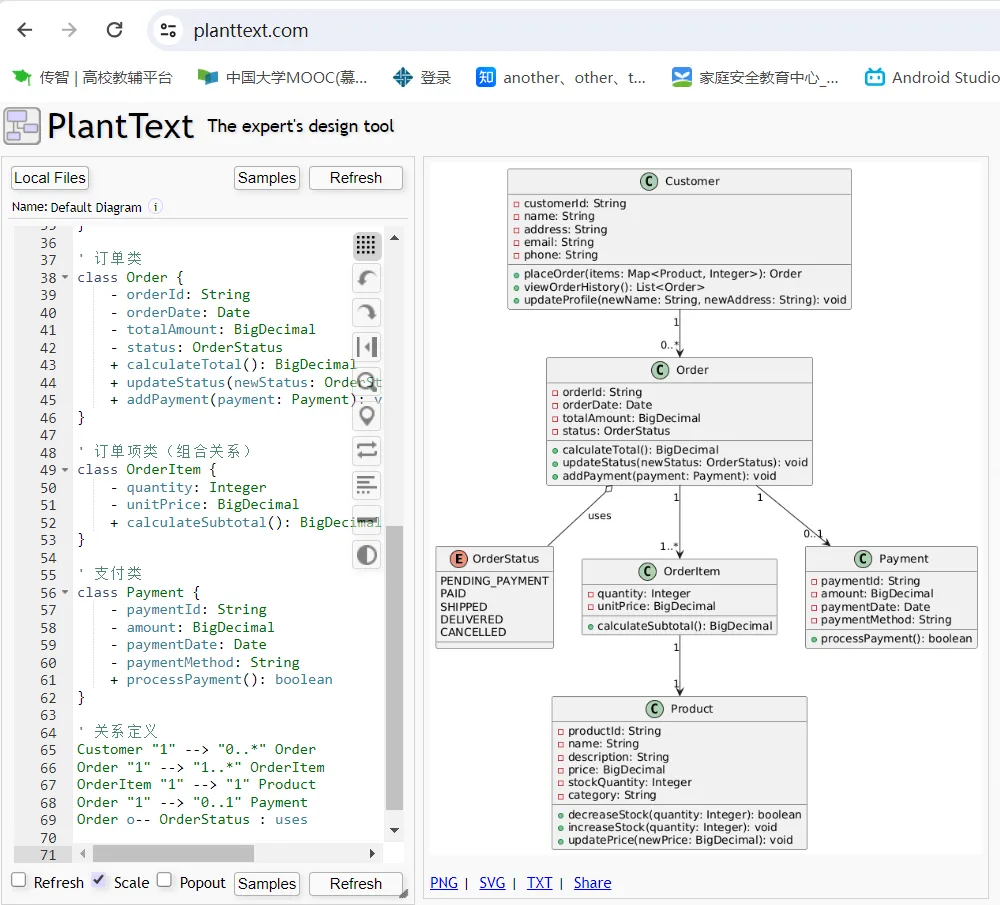
Task: Click the bottom Refresh button
Action: (356, 884)
